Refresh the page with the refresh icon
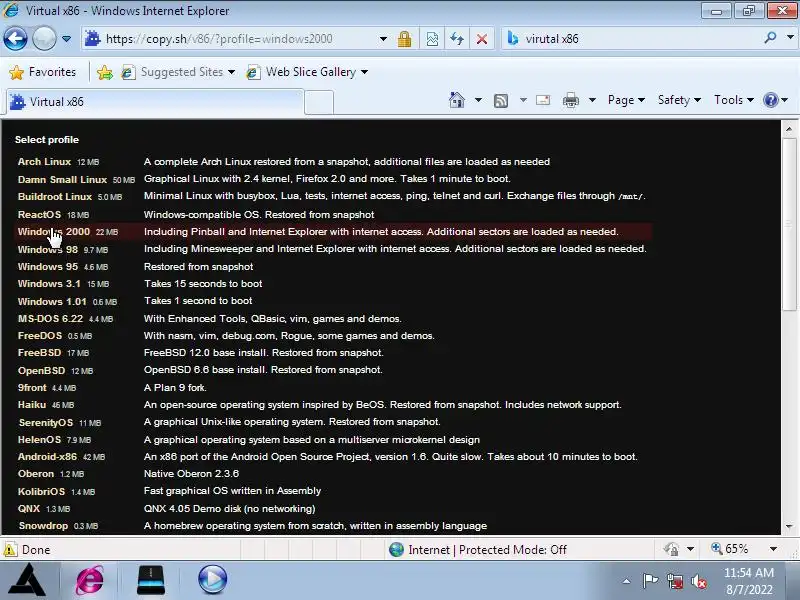Image resolution: width=800 pixels, height=600 pixels. (x=457, y=39)
